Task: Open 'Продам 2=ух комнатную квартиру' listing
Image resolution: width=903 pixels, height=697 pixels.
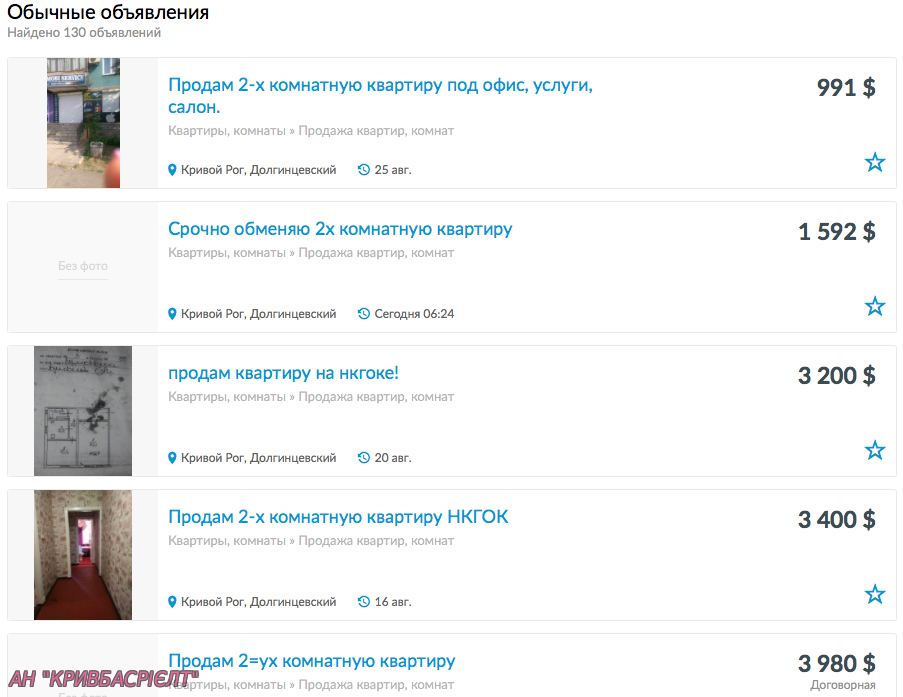Action: point(312,661)
